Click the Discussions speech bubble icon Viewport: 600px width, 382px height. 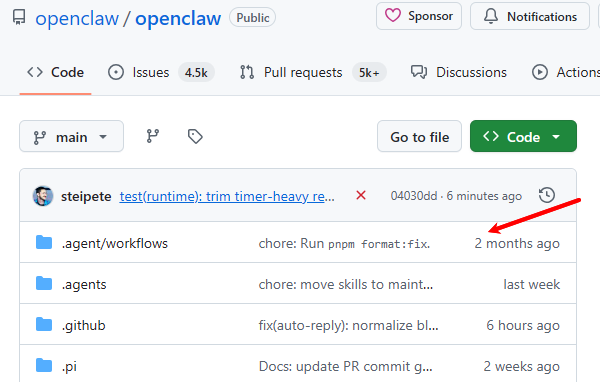pos(419,72)
